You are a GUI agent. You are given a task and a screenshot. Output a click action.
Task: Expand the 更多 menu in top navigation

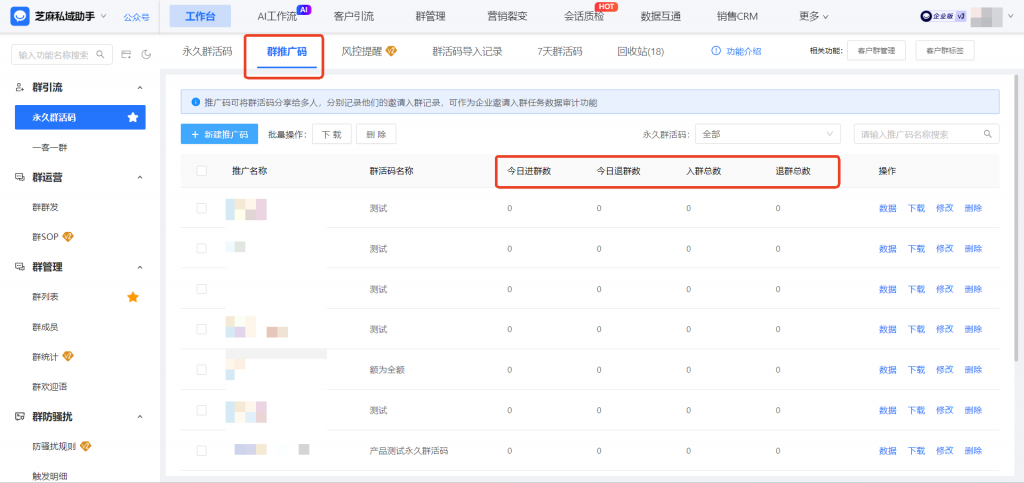814,16
